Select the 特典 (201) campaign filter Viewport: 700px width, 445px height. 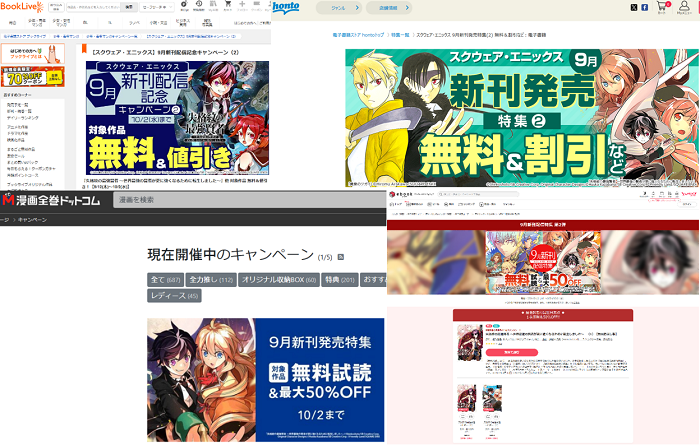(x=340, y=280)
